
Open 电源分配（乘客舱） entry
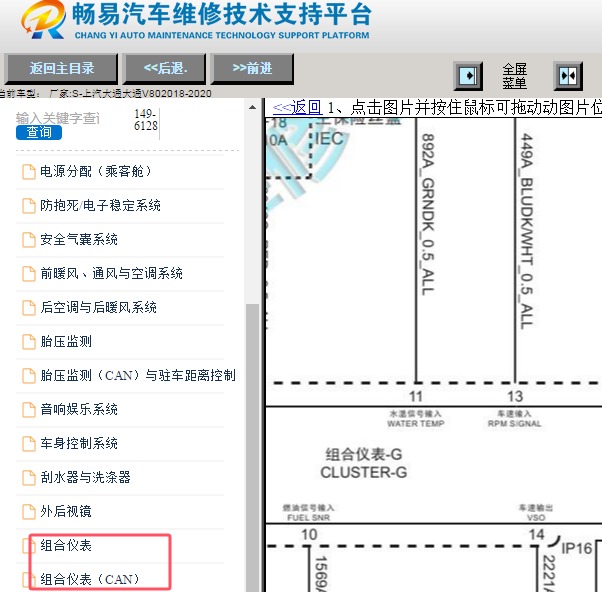click(x=96, y=172)
